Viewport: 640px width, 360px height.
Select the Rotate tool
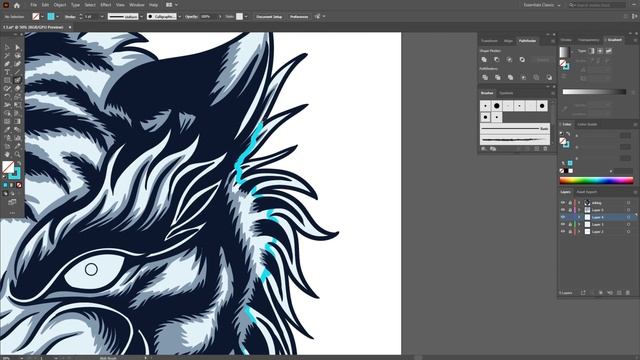click(x=7, y=96)
